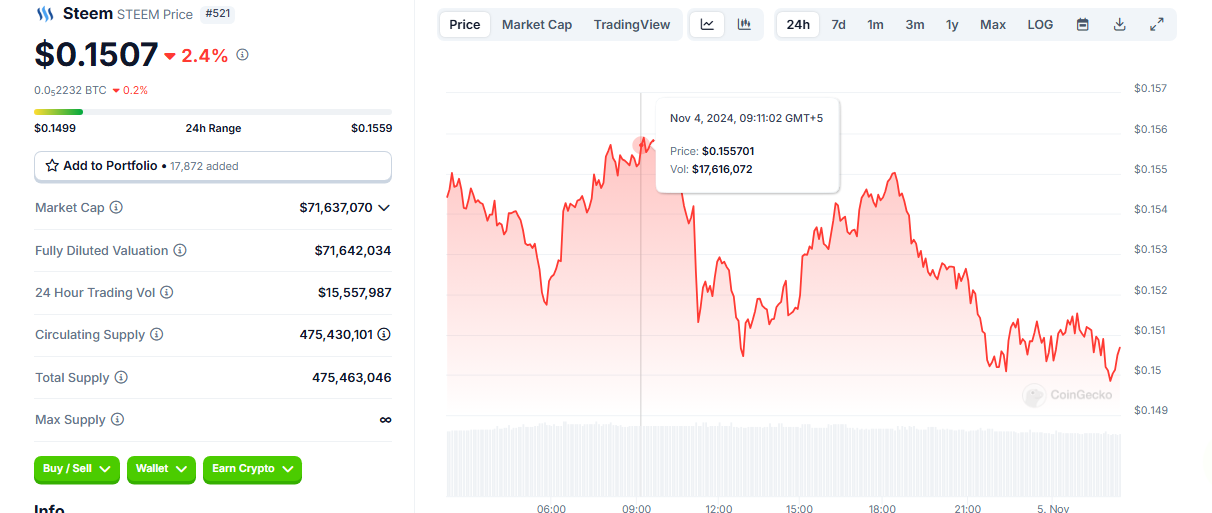This screenshot has width=1212, height=513.
Task: Expand Market Cap details chevron
Action: point(384,208)
